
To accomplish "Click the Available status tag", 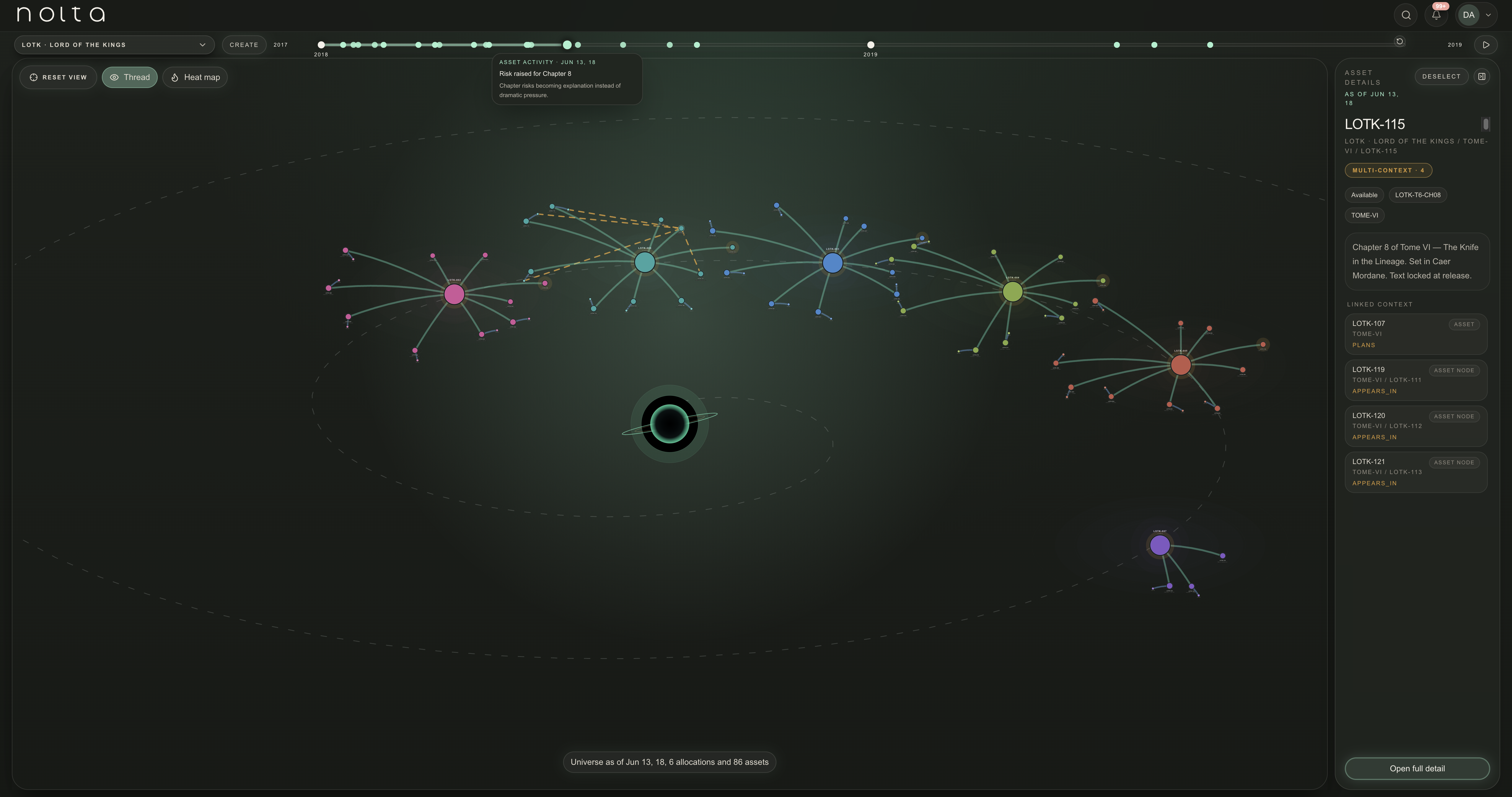I will pyautogui.click(x=1364, y=195).
